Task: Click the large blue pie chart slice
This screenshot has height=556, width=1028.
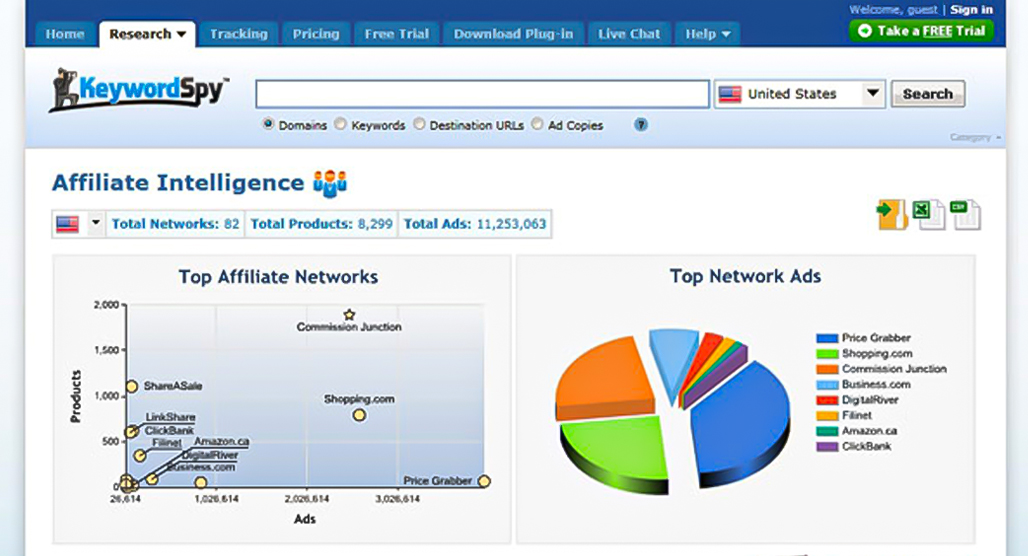Action: 741,423
